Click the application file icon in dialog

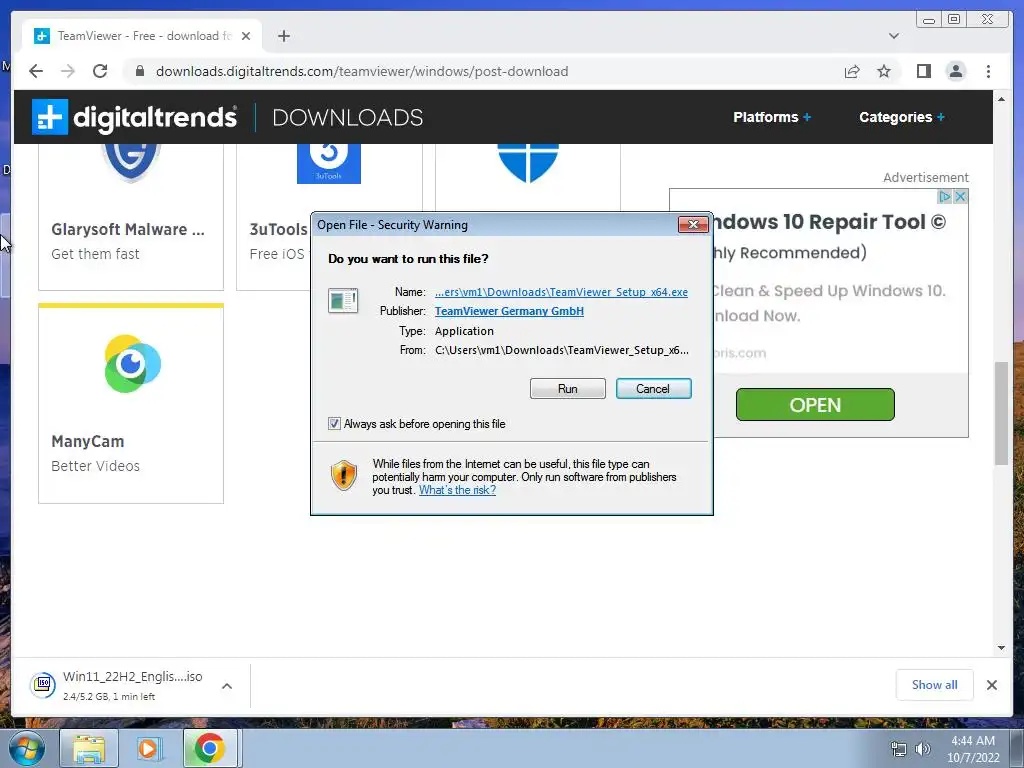tap(343, 301)
